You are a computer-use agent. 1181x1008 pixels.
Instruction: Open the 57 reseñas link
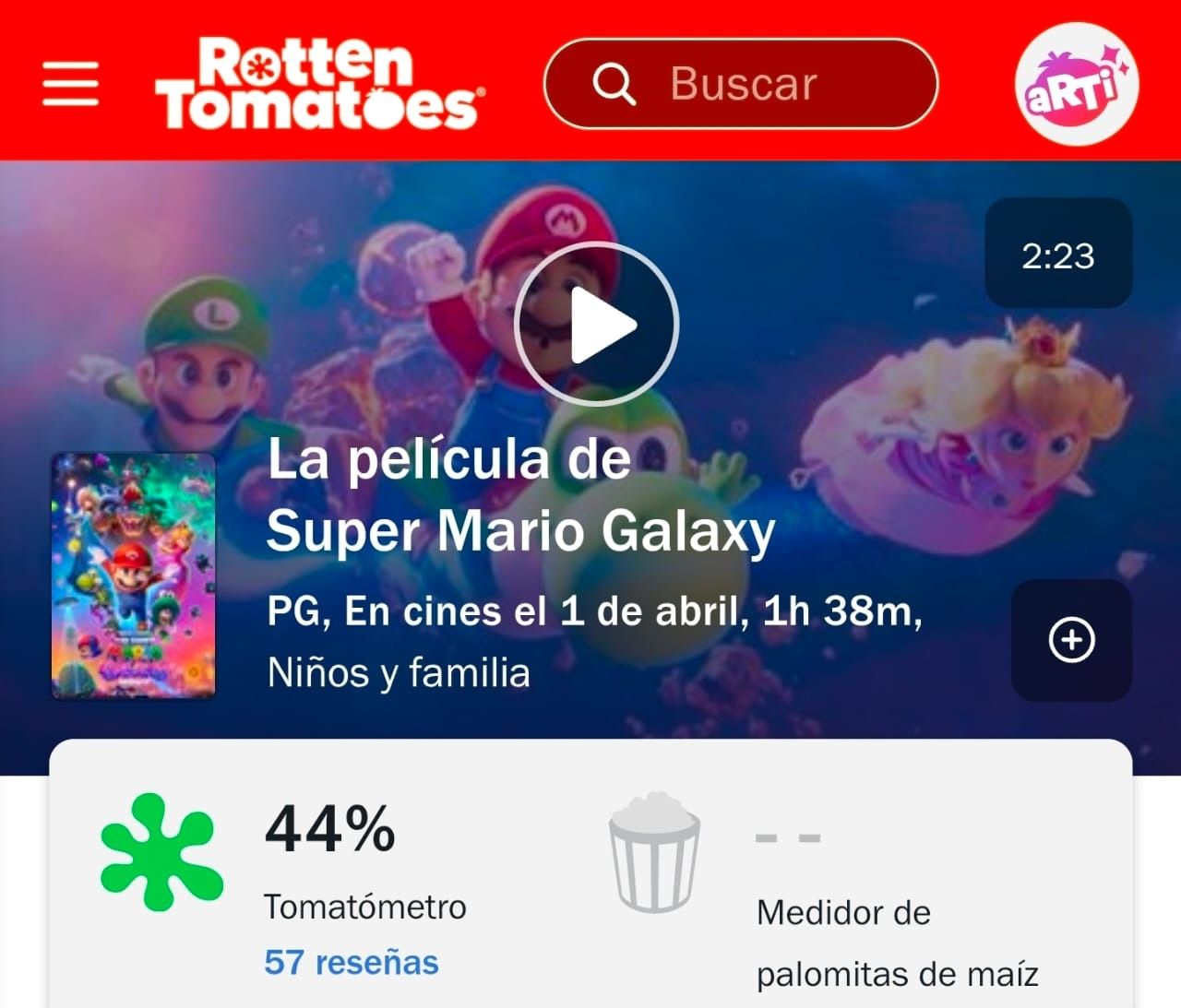pos(352,962)
